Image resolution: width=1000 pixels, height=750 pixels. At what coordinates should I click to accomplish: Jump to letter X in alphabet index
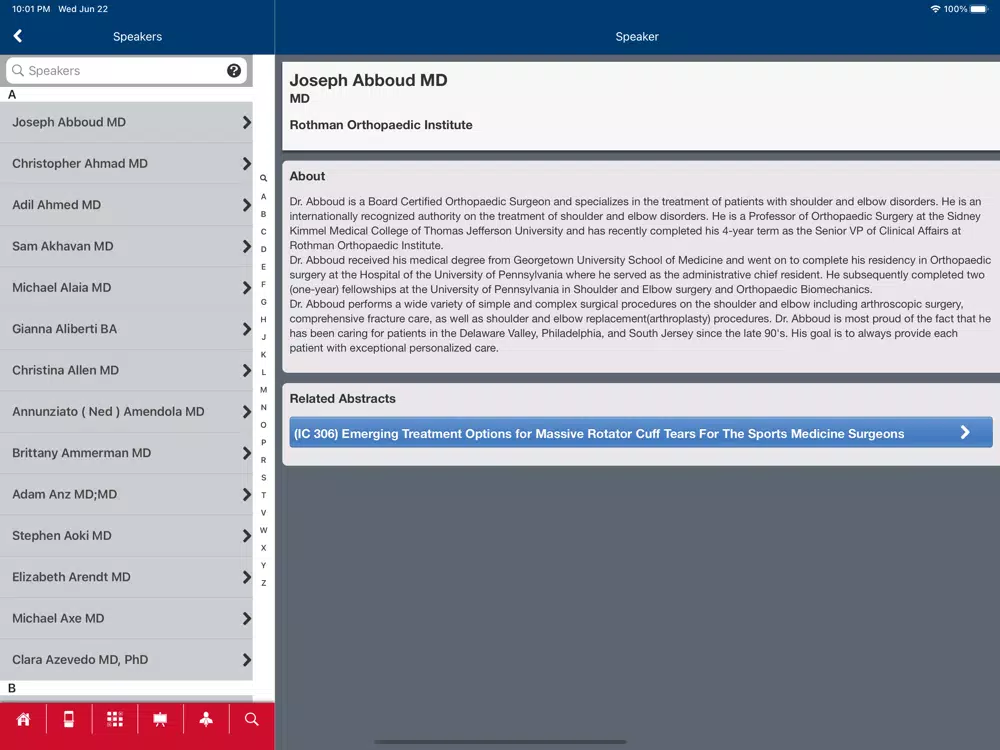pos(263,548)
